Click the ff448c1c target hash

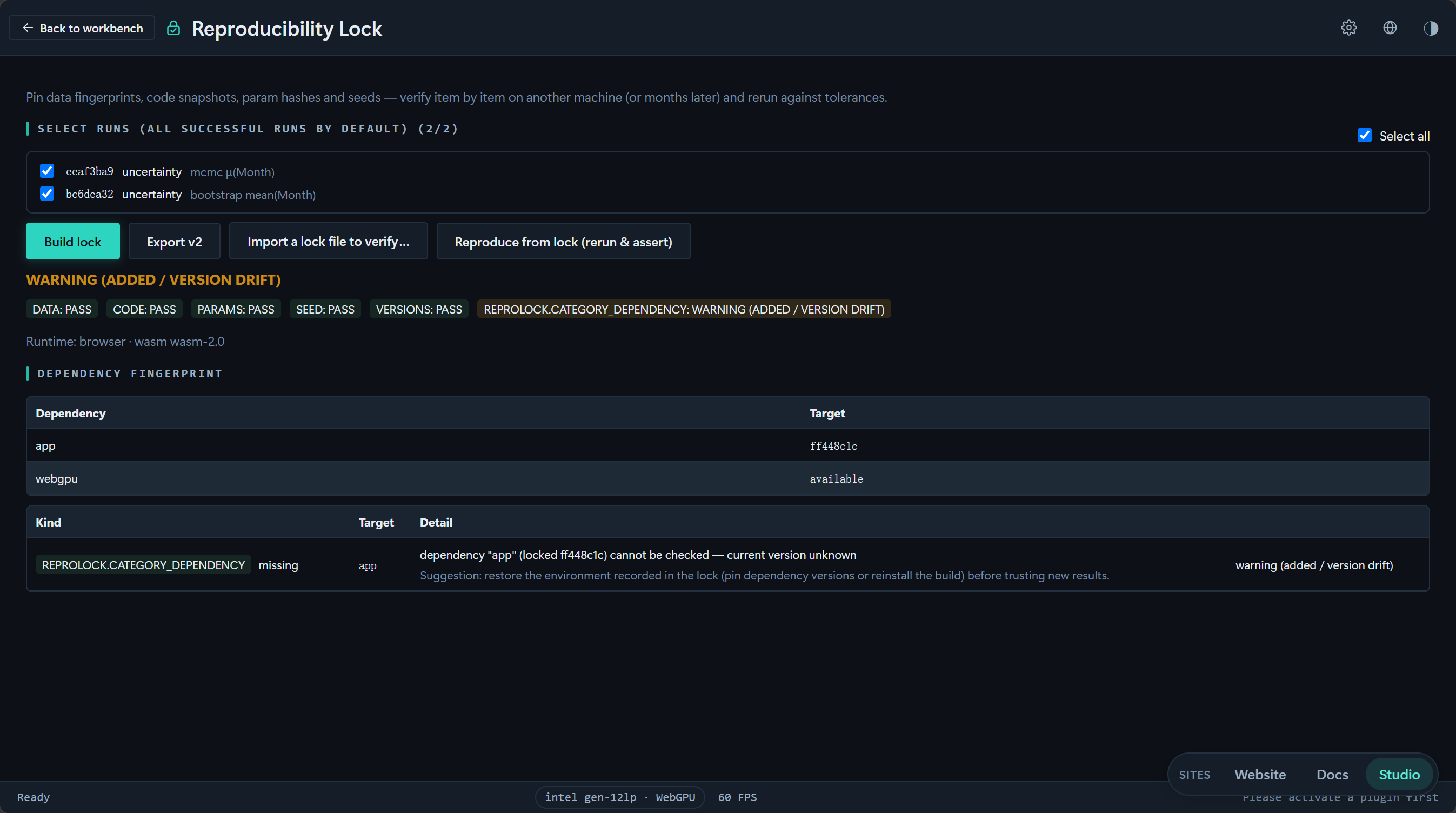pyautogui.click(x=833, y=446)
